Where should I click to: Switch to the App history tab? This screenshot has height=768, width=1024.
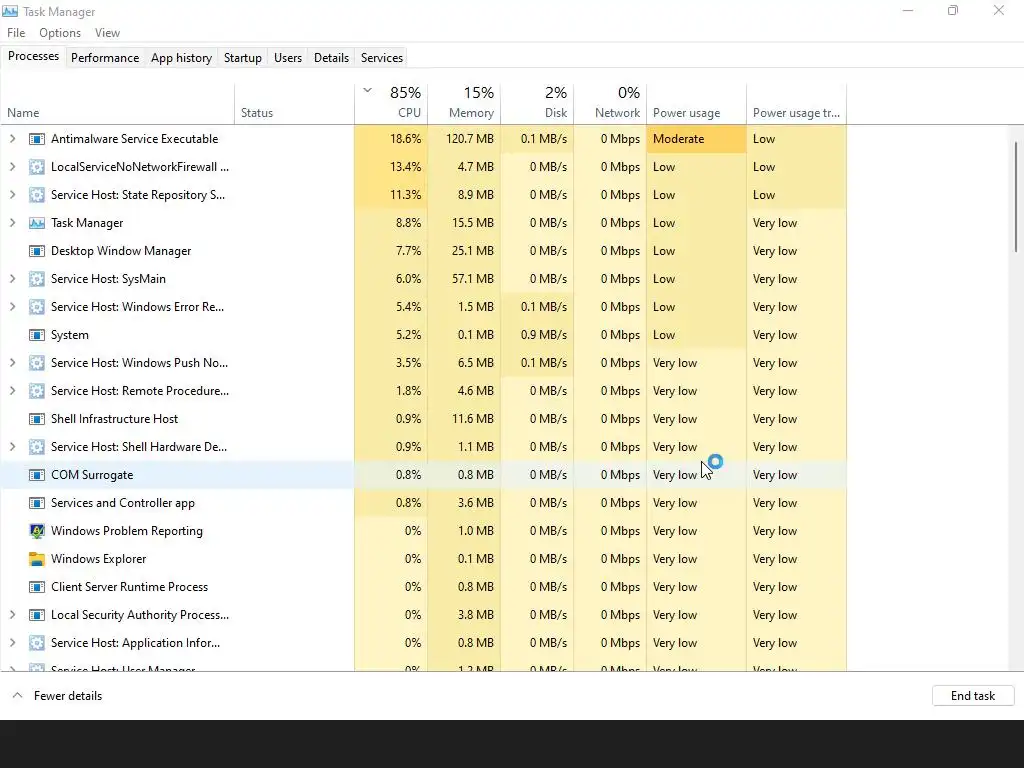point(182,57)
